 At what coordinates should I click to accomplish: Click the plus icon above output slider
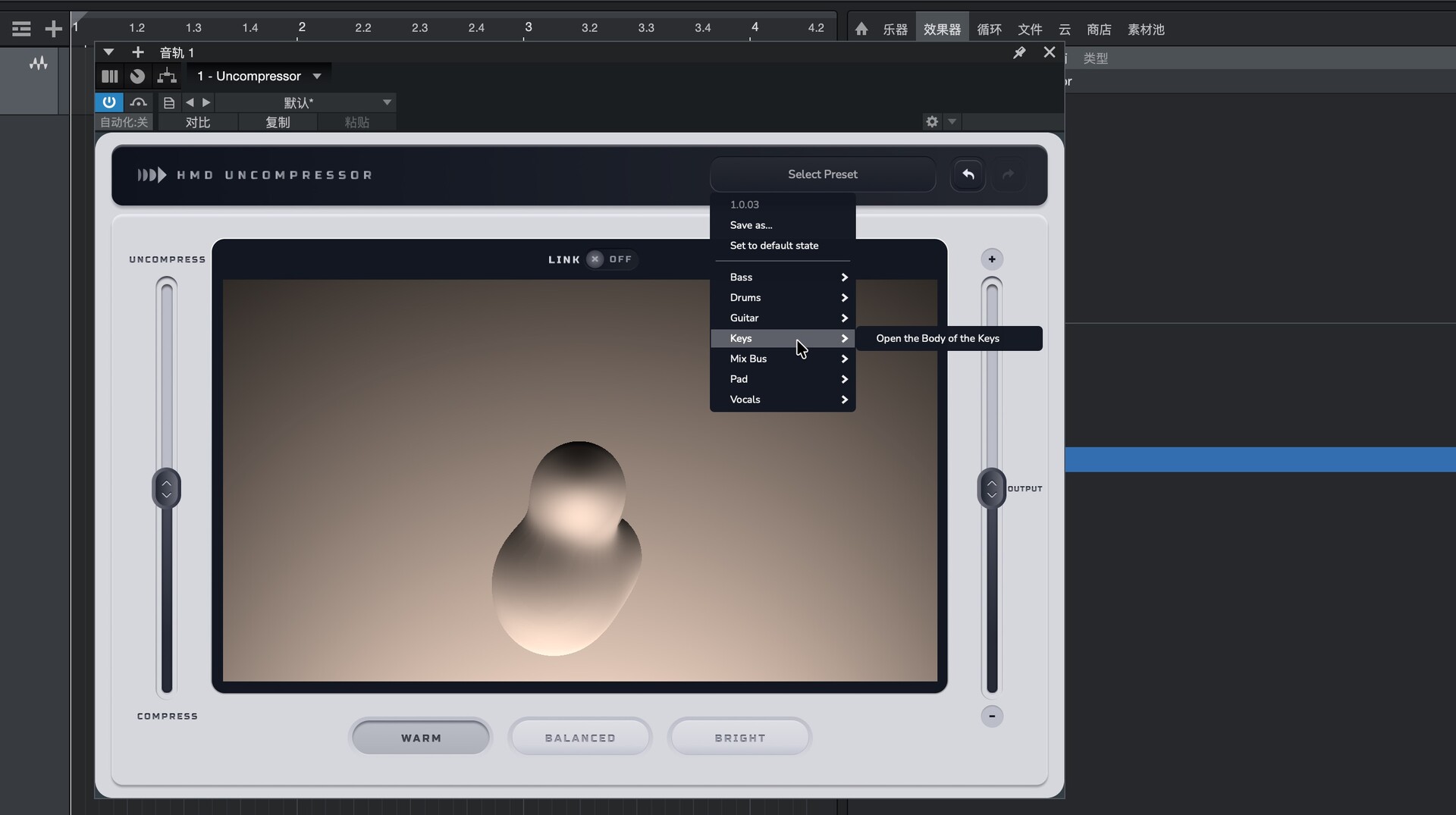point(991,259)
